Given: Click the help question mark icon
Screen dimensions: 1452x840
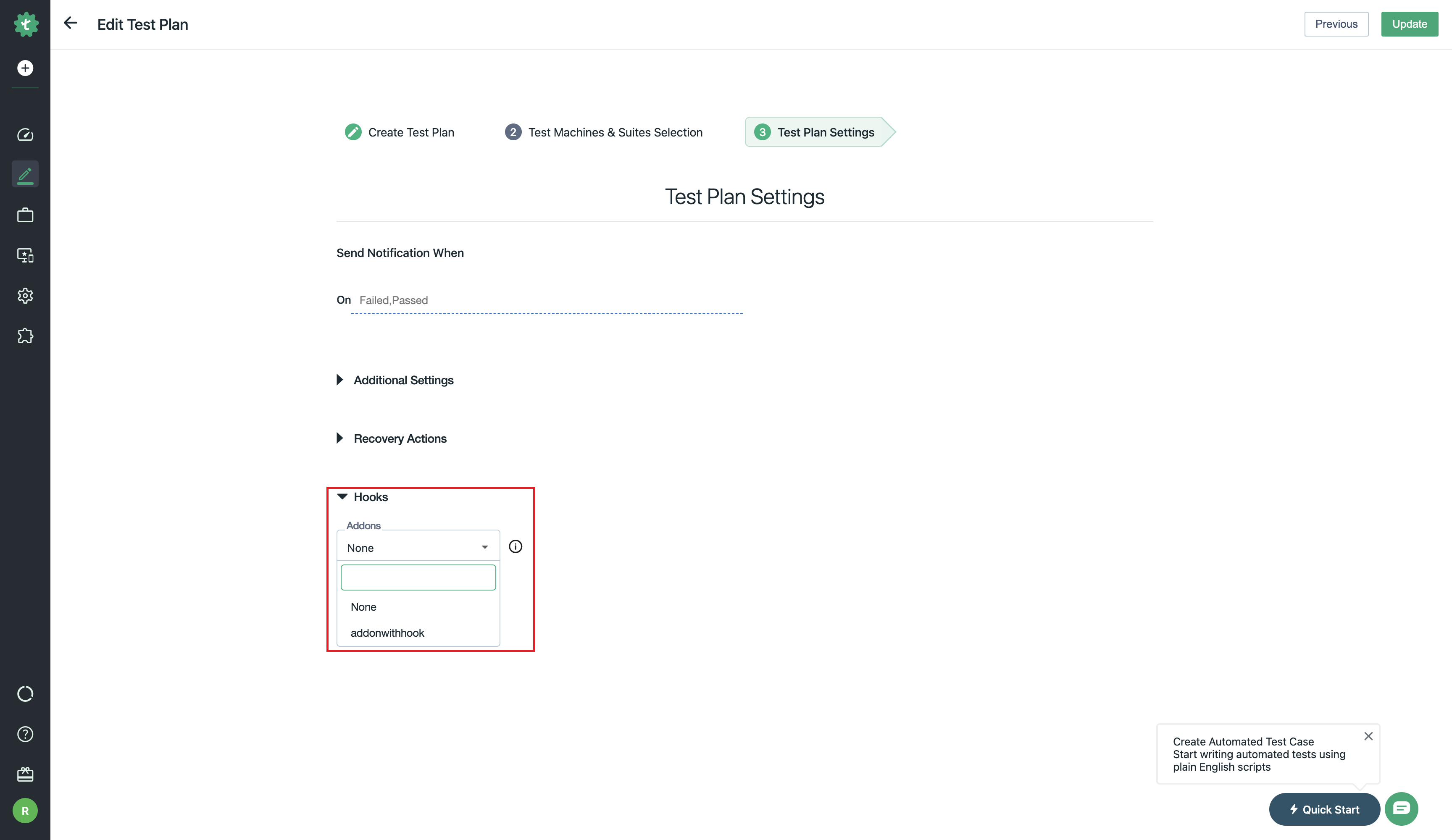Looking at the screenshot, I should pyautogui.click(x=25, y=734).
